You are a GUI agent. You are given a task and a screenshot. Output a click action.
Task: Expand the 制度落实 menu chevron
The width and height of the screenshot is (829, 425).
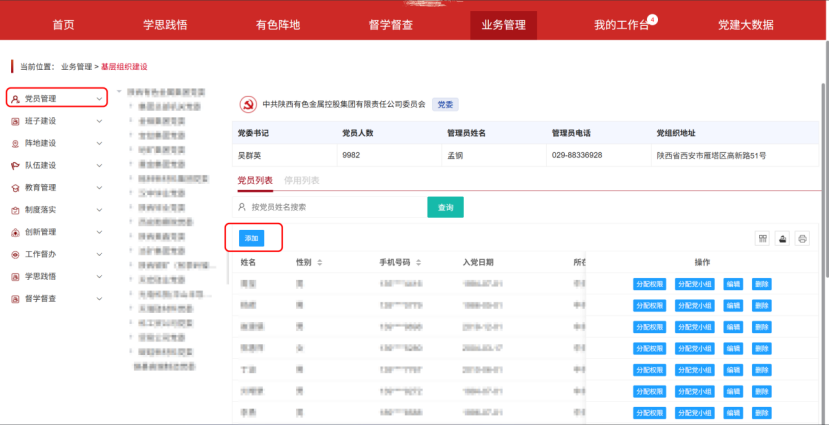99,210
